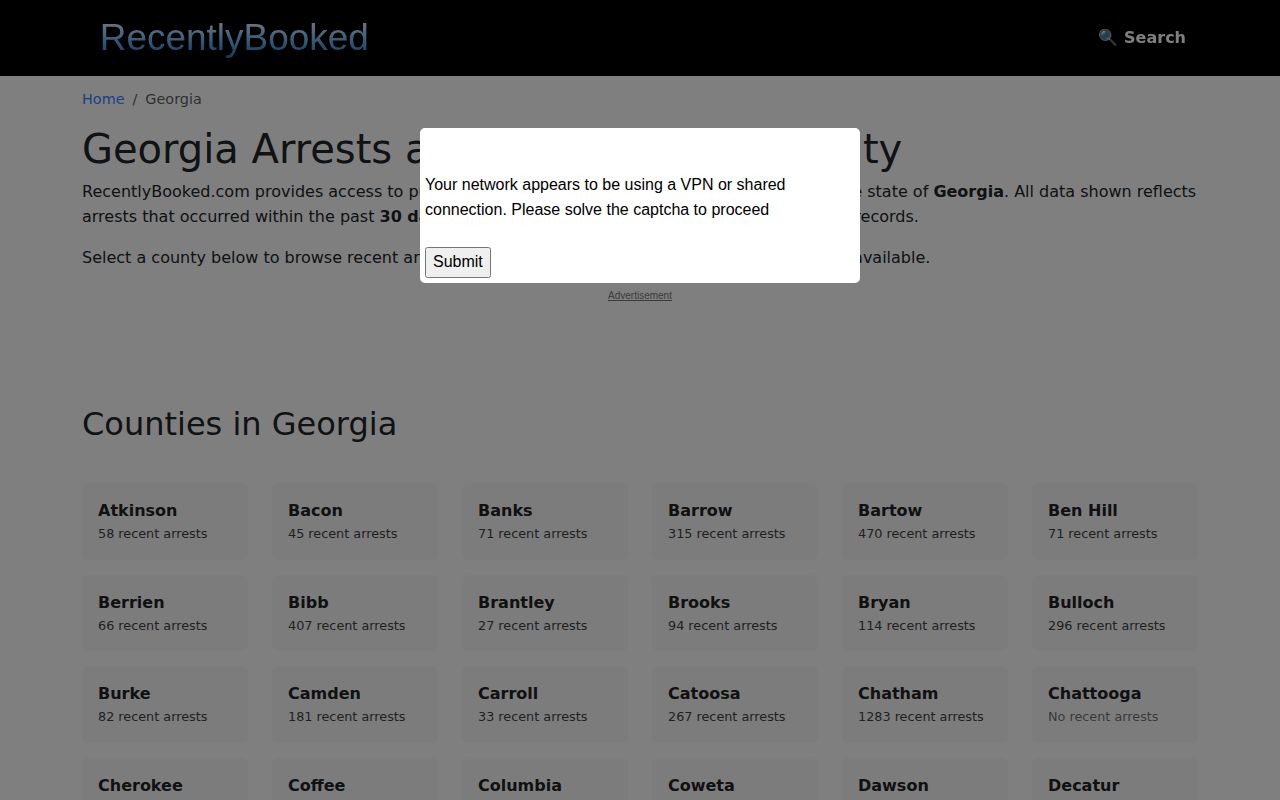Select Banks county card

(545, 521)
